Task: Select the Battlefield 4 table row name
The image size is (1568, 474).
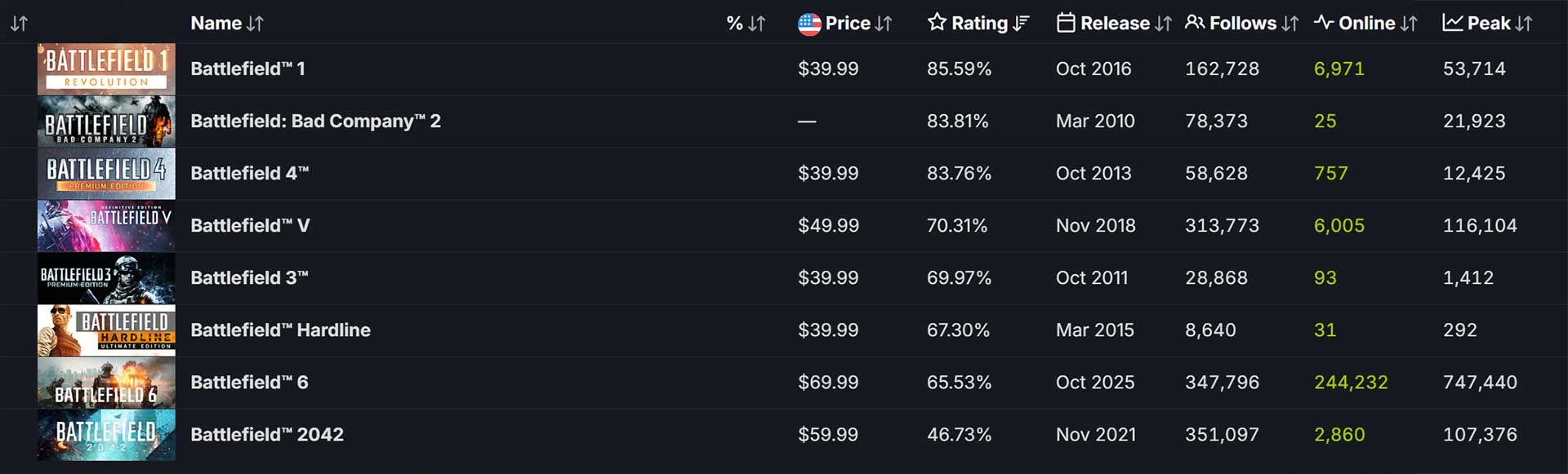Action: click(249, 174)
